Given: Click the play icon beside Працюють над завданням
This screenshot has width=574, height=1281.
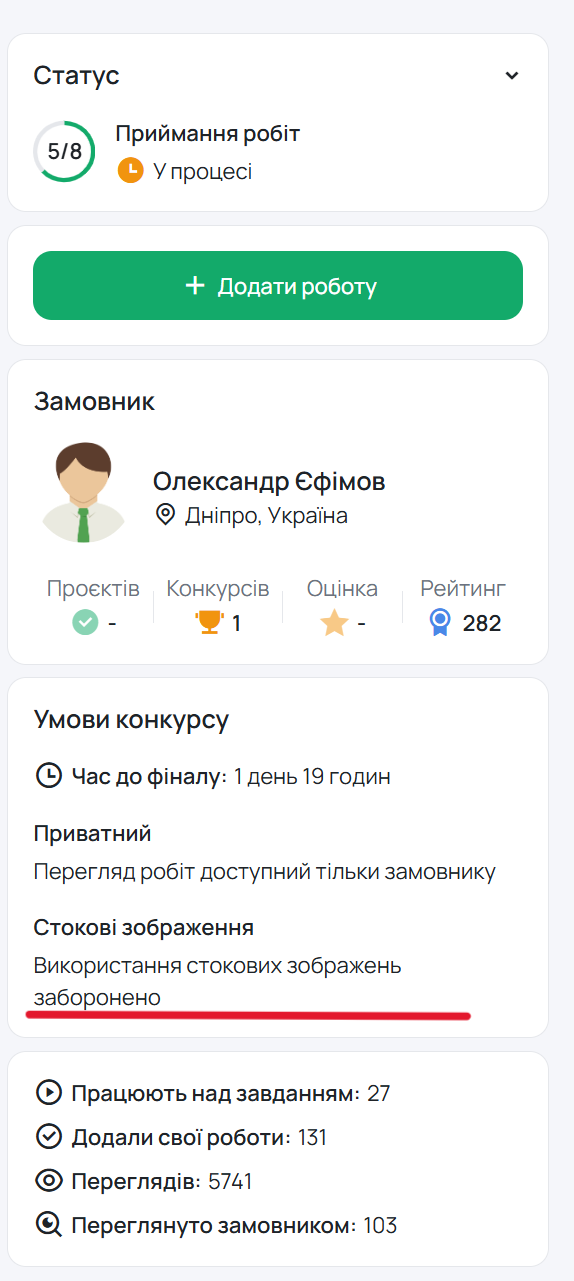Looking at the screenshot, I should pyautogui.click(x=47, y=1093).
